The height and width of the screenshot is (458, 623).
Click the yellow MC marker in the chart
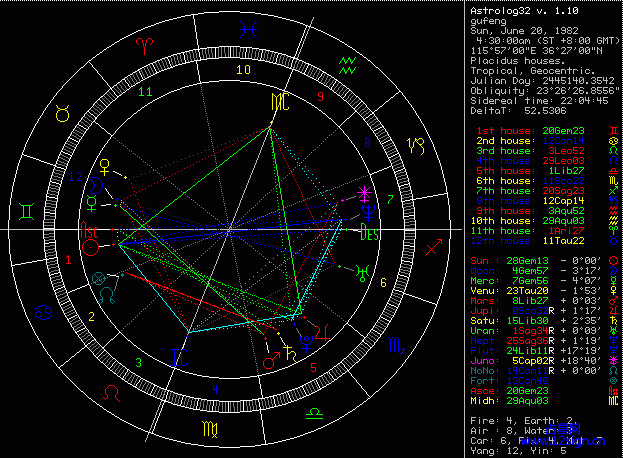[x=277, y=102]
